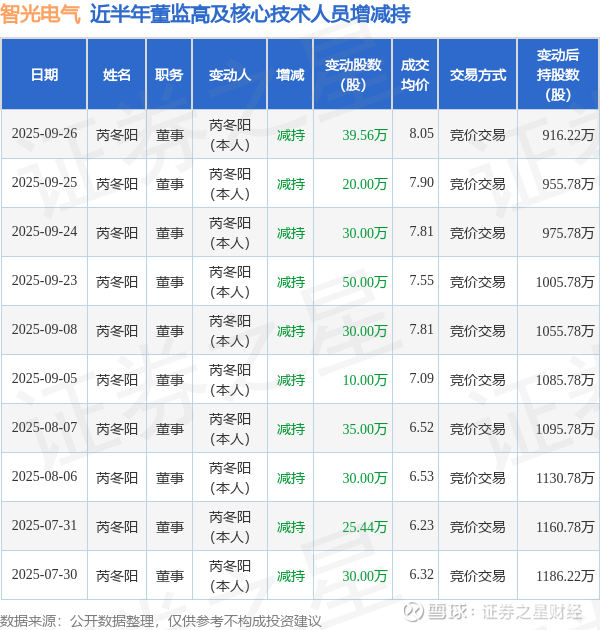Image resolution: width=600 pixels, height=630 pixels.
Task: Click the 职务 column header
Action: coord(169,75)
